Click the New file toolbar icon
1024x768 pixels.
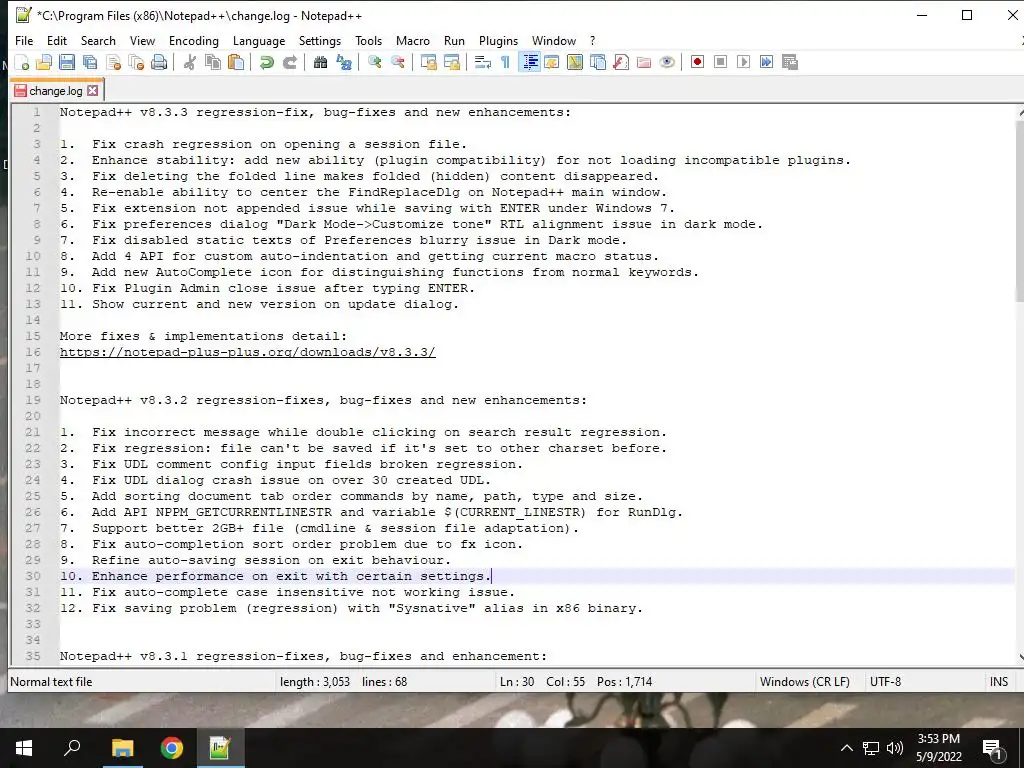[x=22, y=62]
